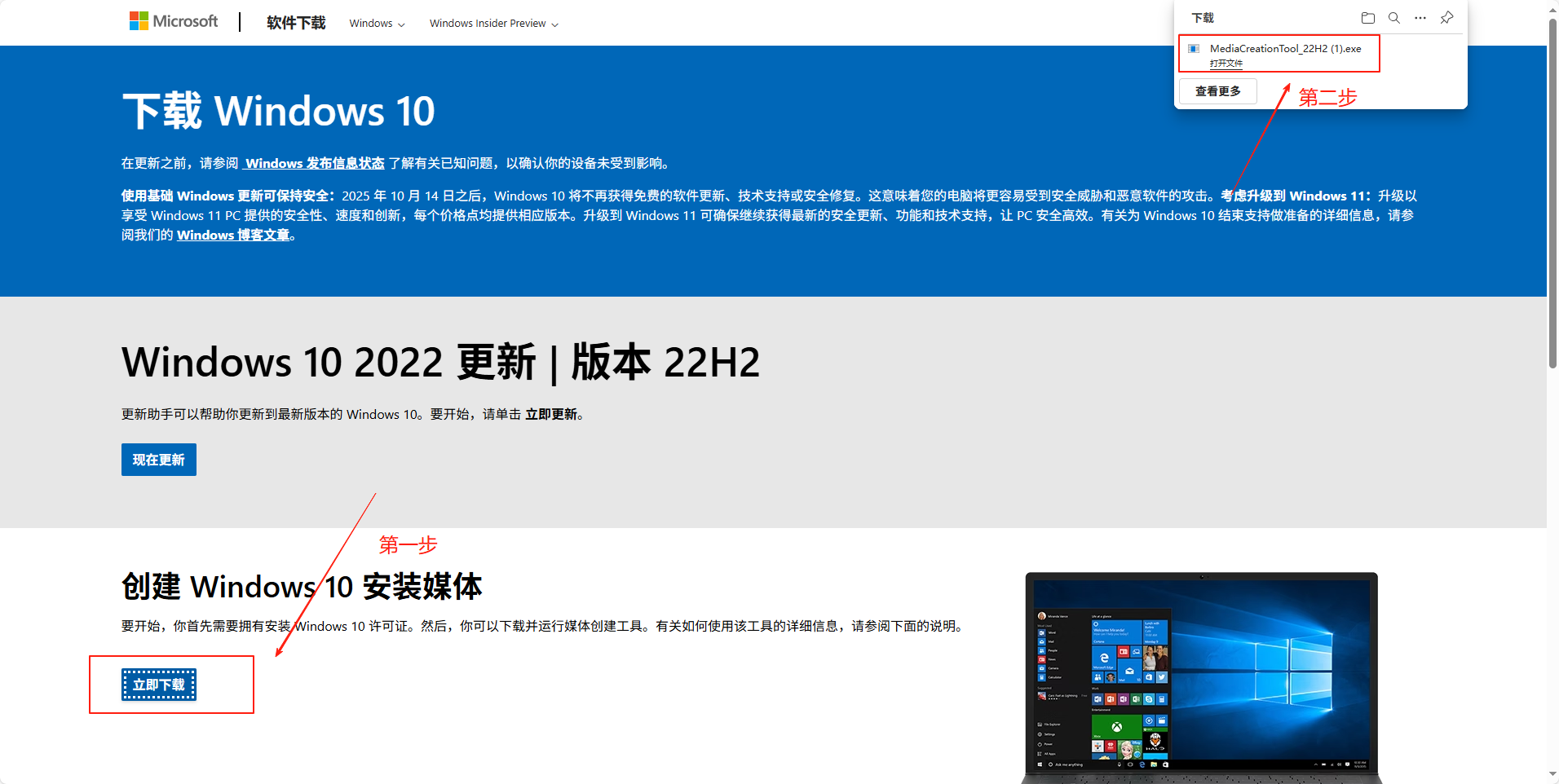Click the 查看更多 button
Screen dimensions: 1559x784
1217,90
